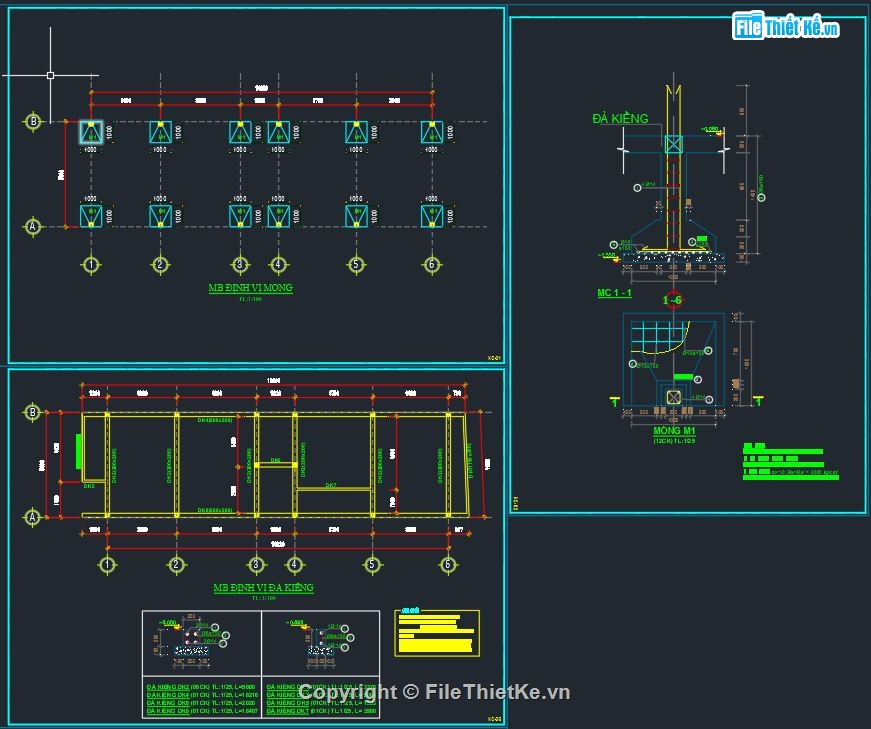Select the green material legend block
Image resolution: width=871 pixels, height=729 pixels.
[790, 462]
